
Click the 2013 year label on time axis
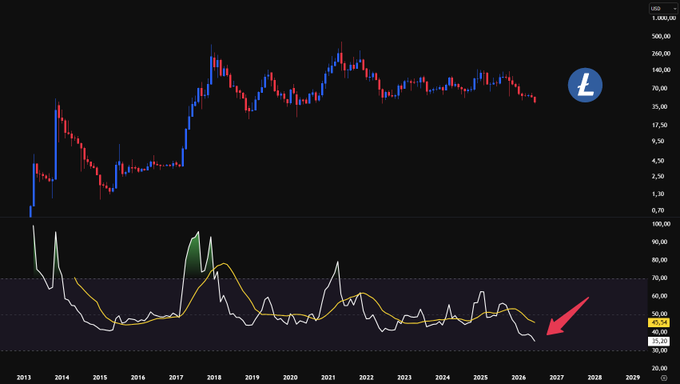[x=24, y=377]
